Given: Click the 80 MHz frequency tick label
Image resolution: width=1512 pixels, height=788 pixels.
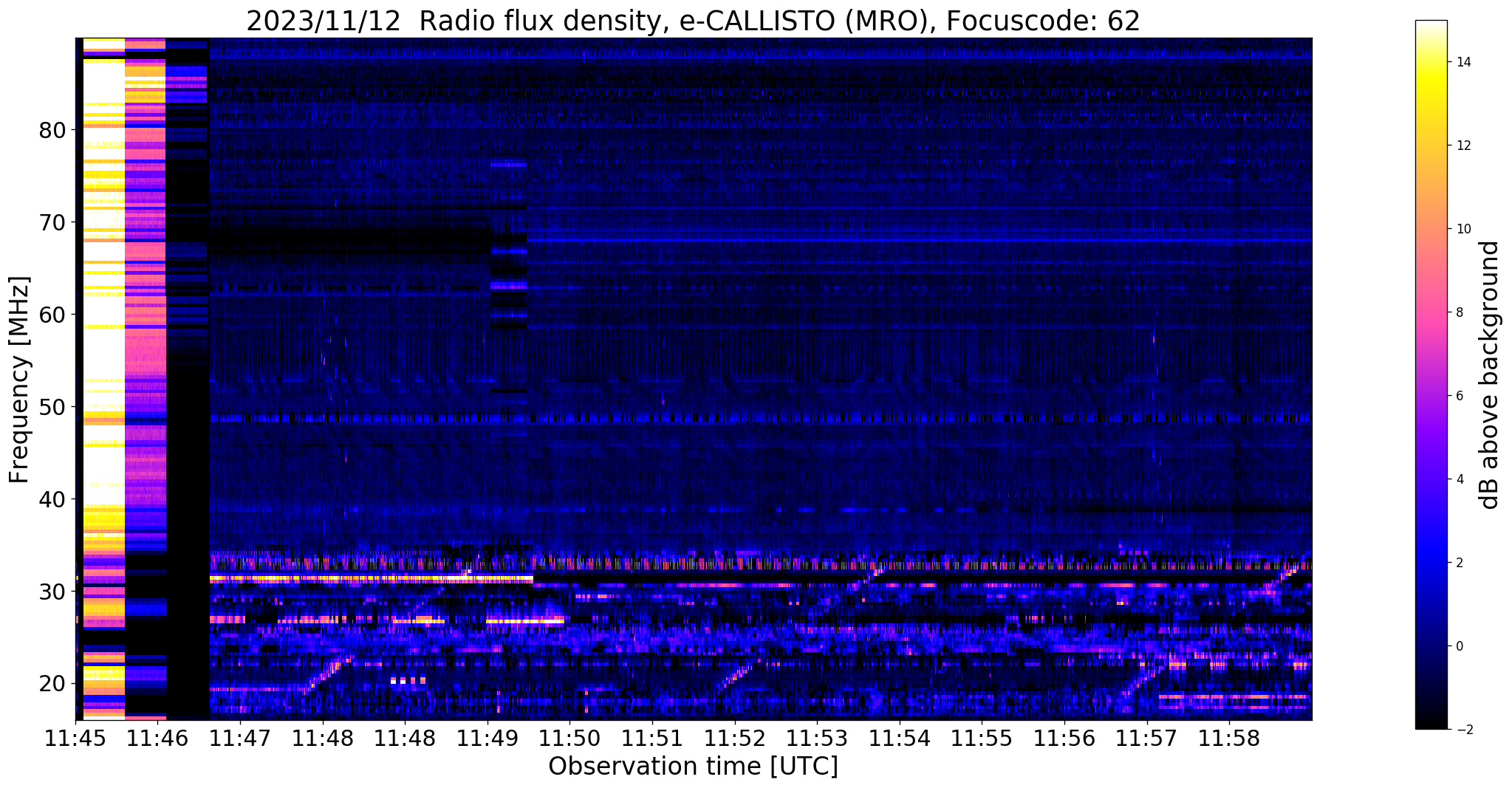Looking at the screenshot, I should coord(53,131).
